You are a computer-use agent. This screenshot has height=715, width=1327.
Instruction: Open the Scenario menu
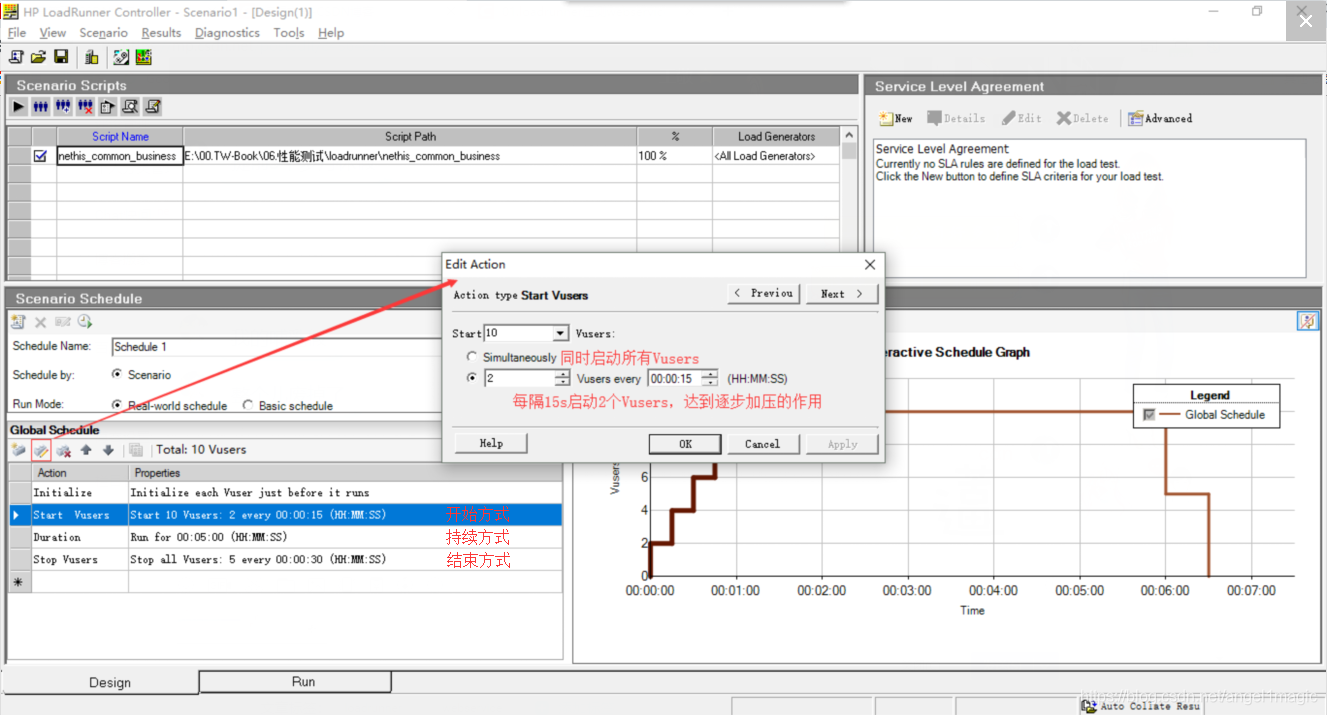pyautogui.click(x=104, y=33)
